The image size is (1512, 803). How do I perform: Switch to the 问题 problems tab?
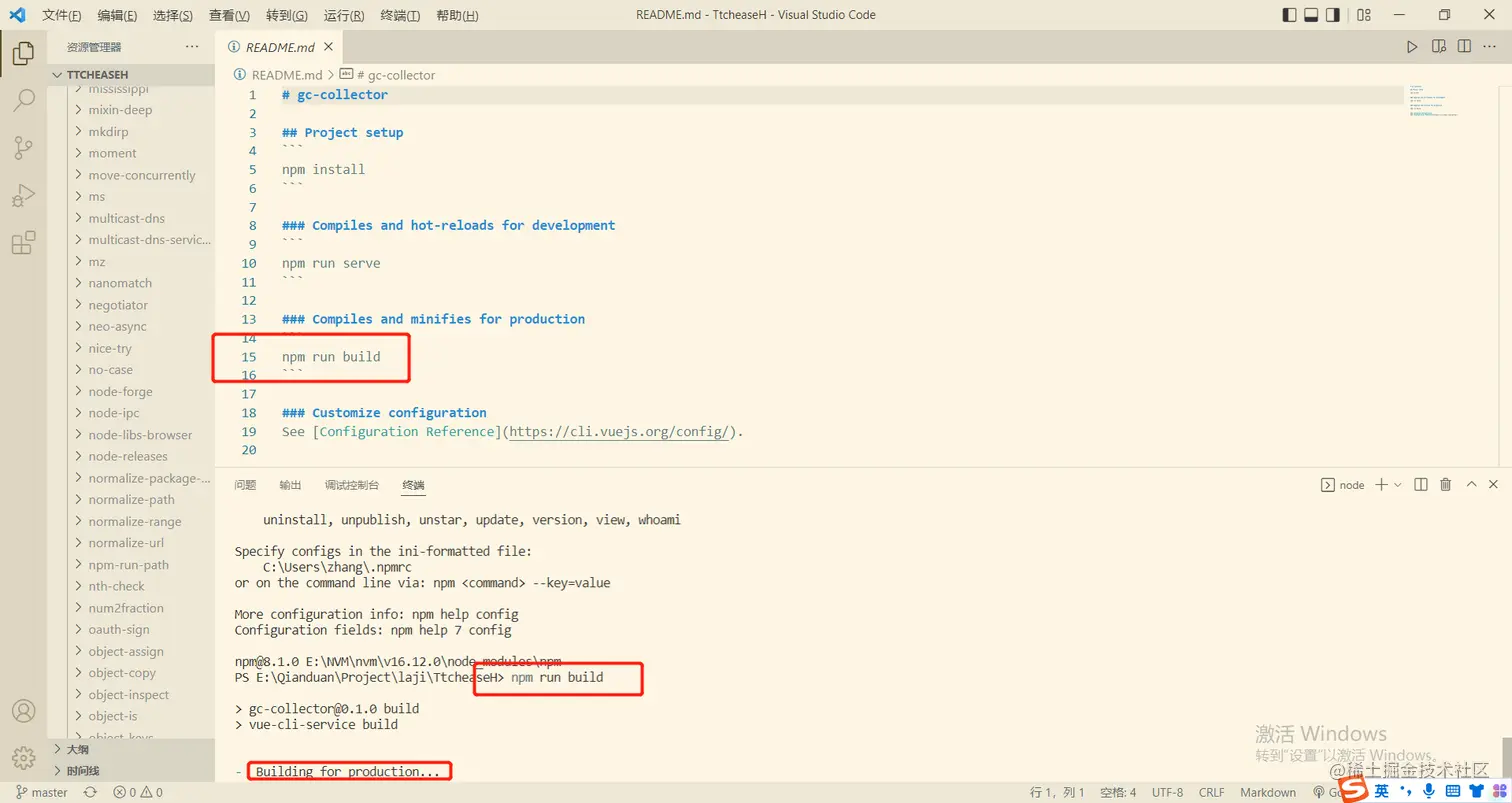pyautogui.click(x=245, y=485)
